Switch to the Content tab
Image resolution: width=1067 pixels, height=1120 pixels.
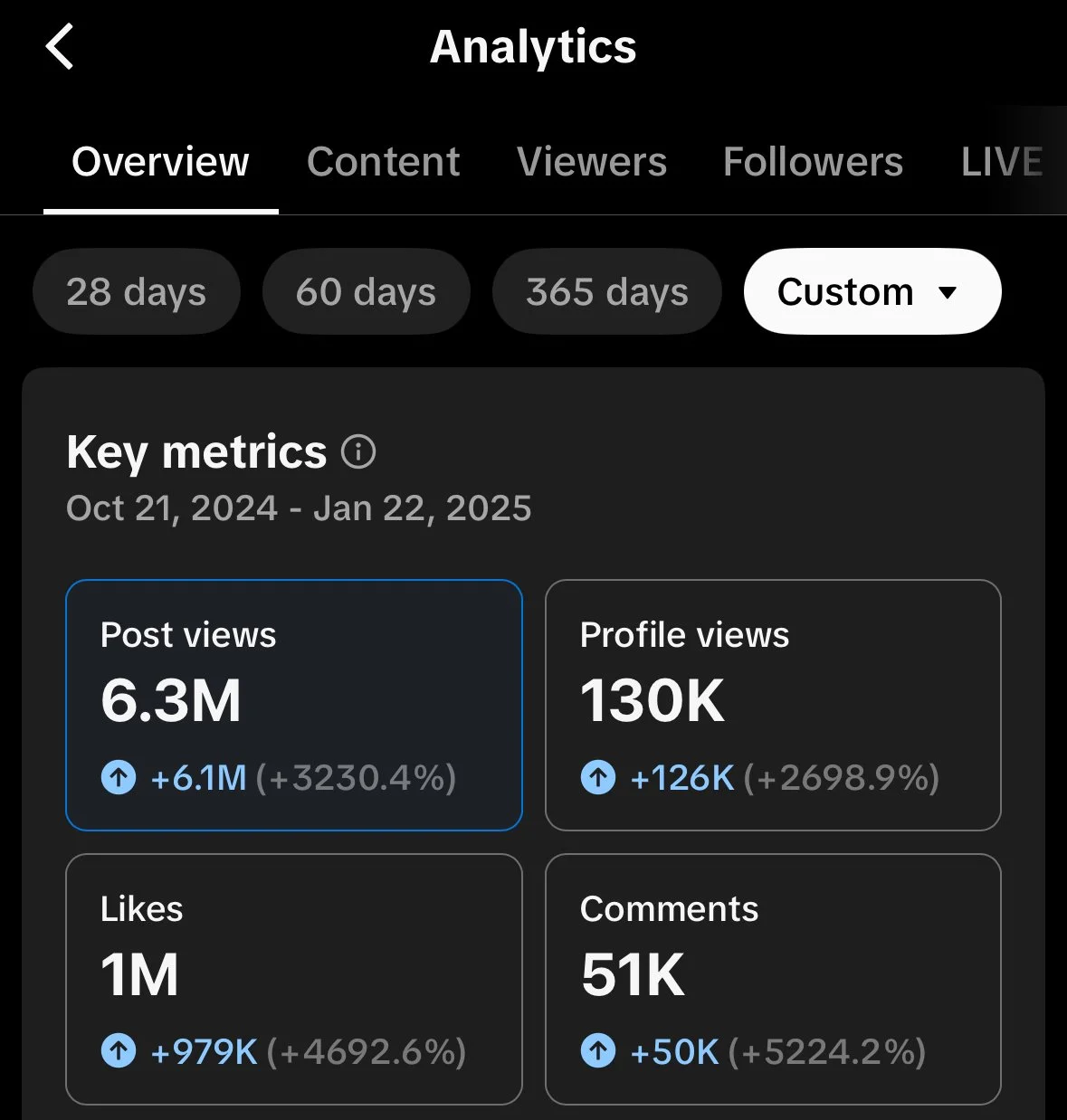pos(383,162)
